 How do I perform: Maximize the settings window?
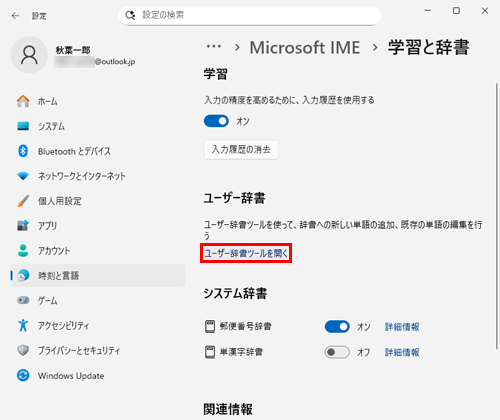pyautogui.click(x=456, y=11)
